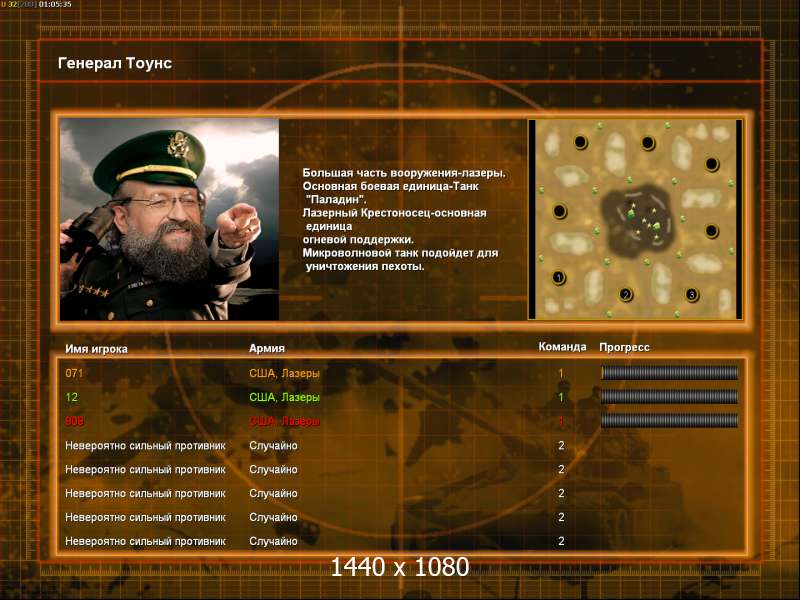Viewport: 800px width, 600px height.
Task: Click the "Прогресс" column header
Action: 624,347
